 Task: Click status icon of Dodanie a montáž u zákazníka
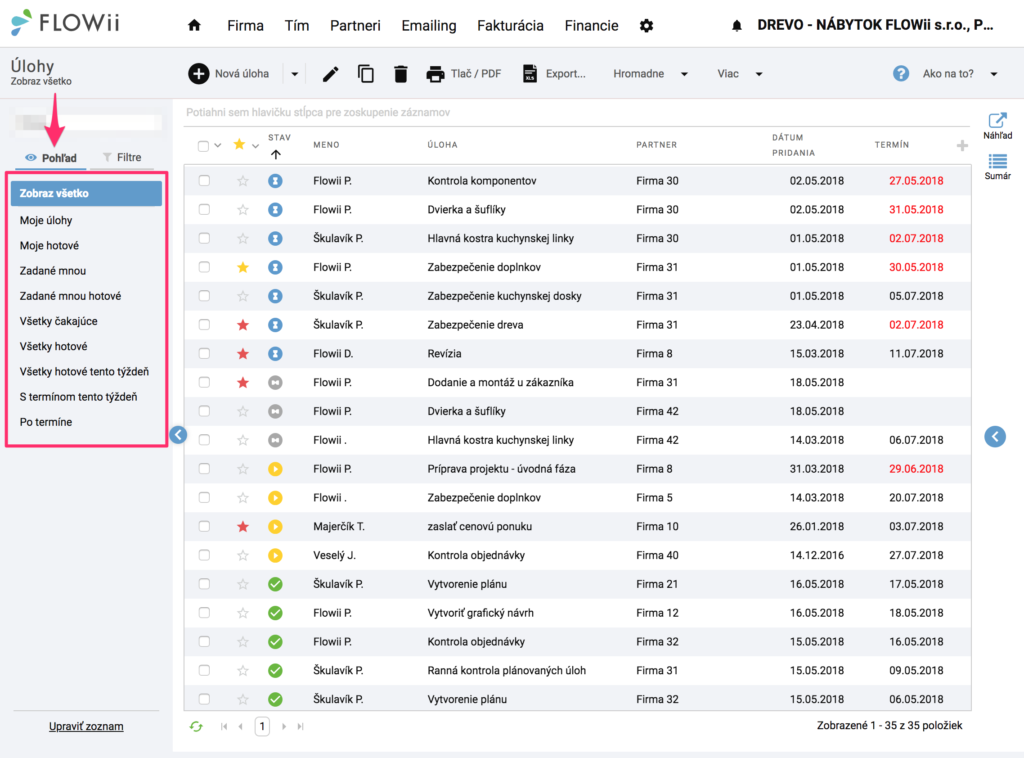[x=276, y=382]
